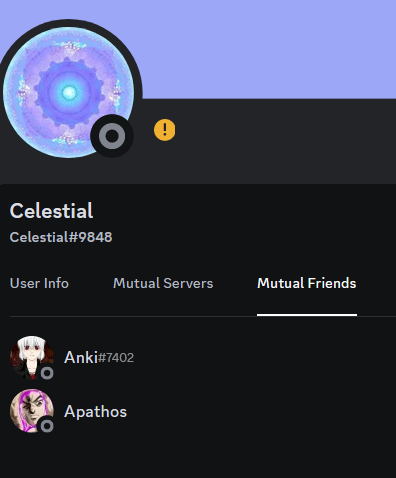Switch to the User Info tab

[39, 283]
